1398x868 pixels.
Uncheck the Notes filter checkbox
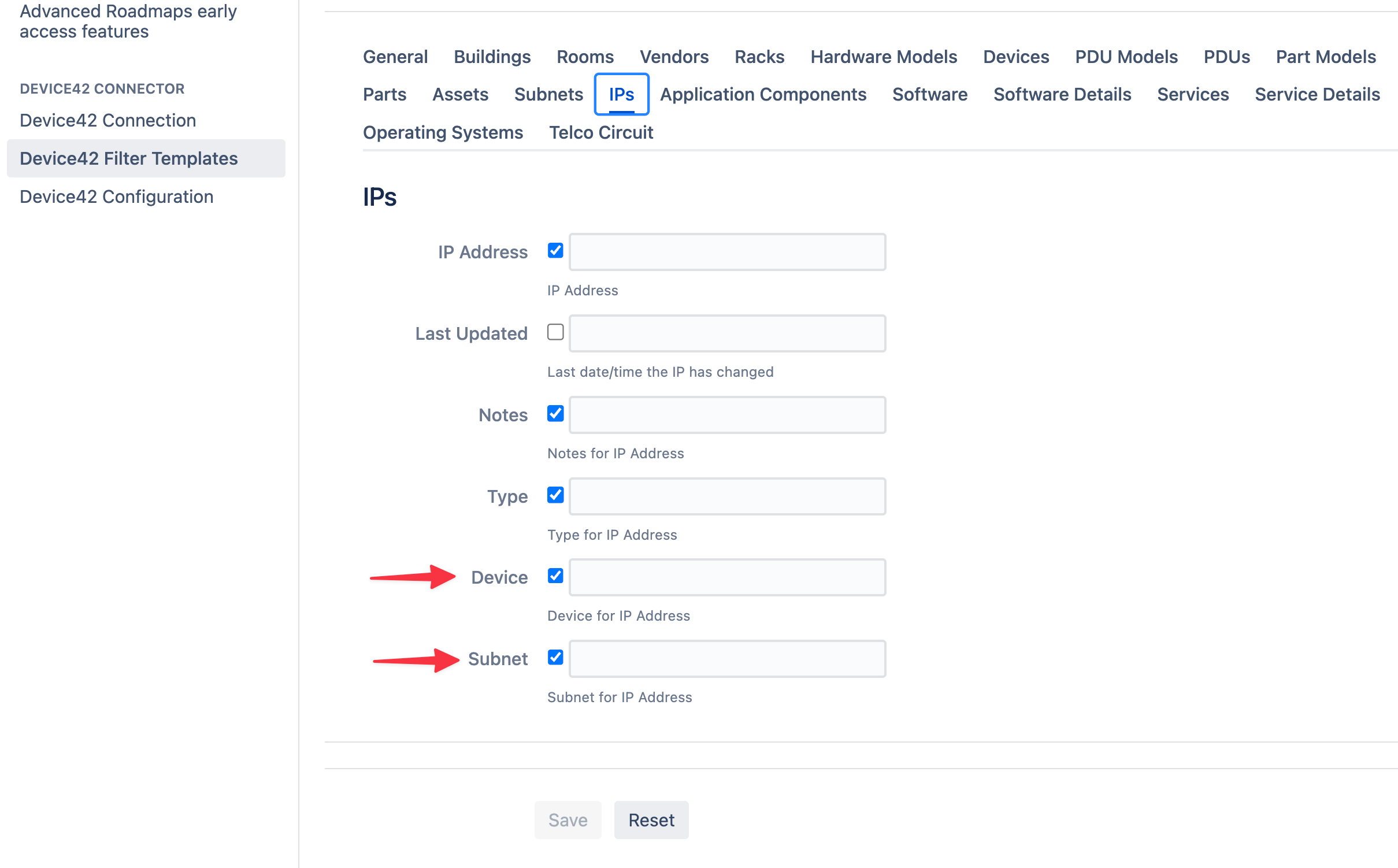coord(555,414)
